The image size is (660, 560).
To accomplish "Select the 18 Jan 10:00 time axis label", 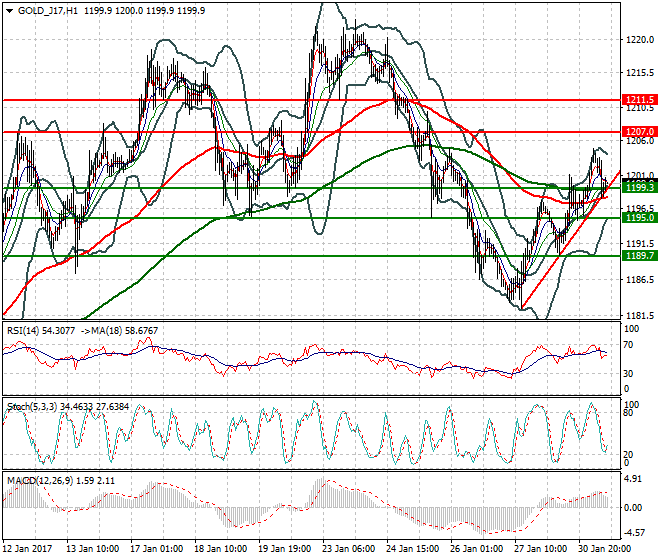I will 221,549.
